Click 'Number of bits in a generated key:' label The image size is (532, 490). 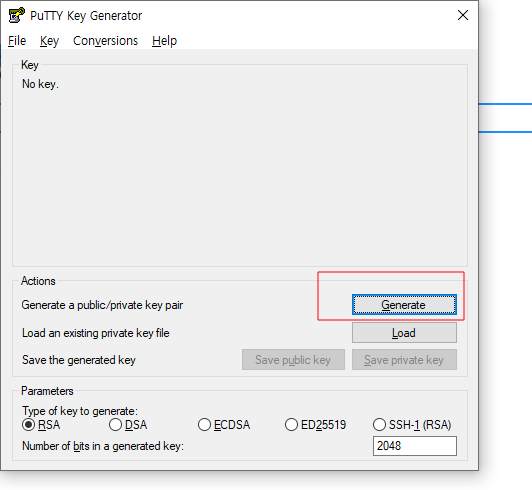point(103,446)
